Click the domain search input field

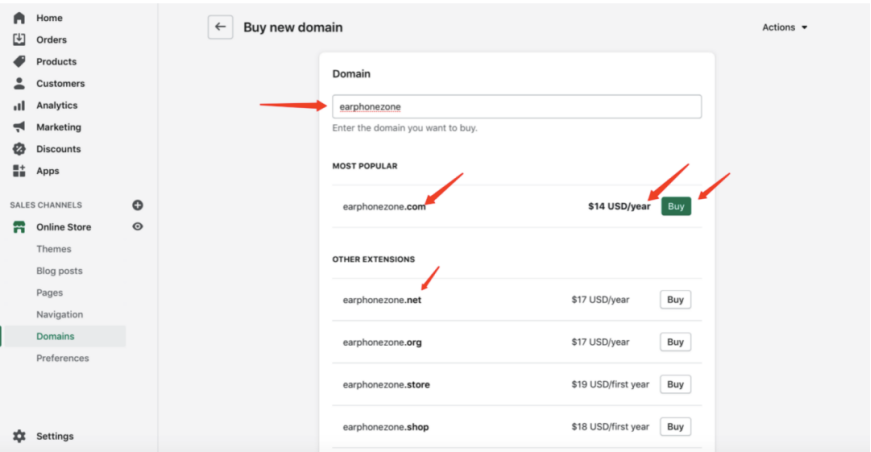517,106
